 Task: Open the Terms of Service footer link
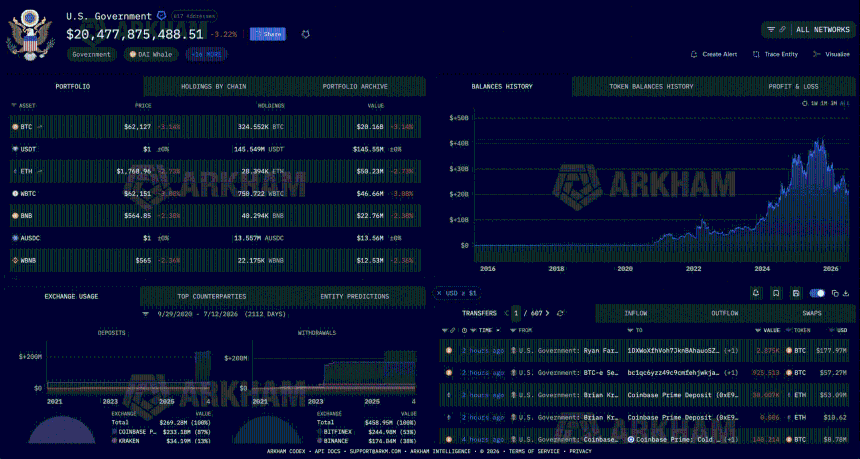coord(534,451)
